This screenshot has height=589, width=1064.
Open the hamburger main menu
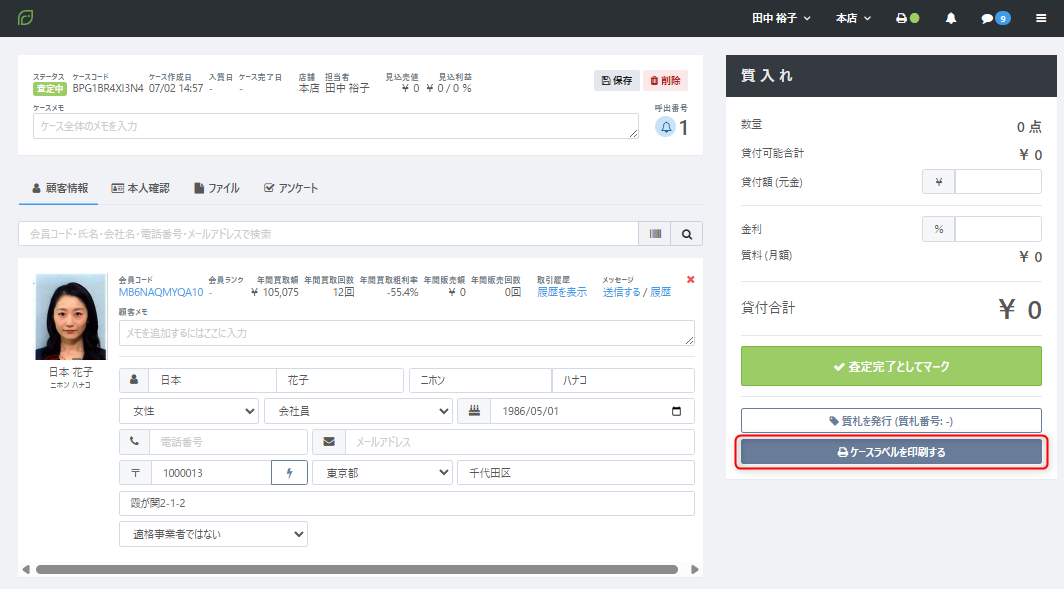click(1041, 18)
